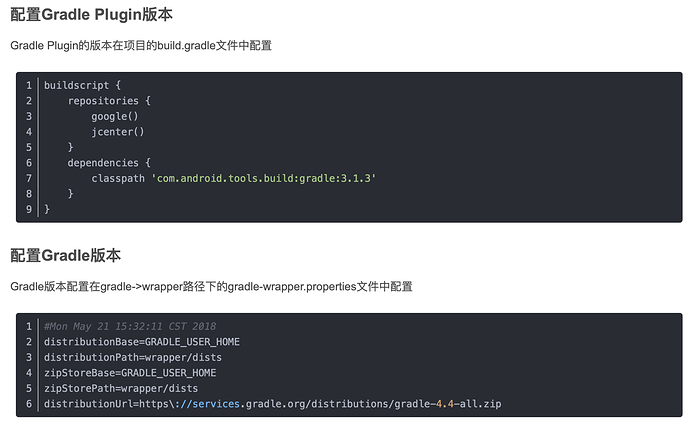Click the zipStorePath=wrapper/dists line
Viewport: 690px width, 432px height.
(x=121, y=388)
